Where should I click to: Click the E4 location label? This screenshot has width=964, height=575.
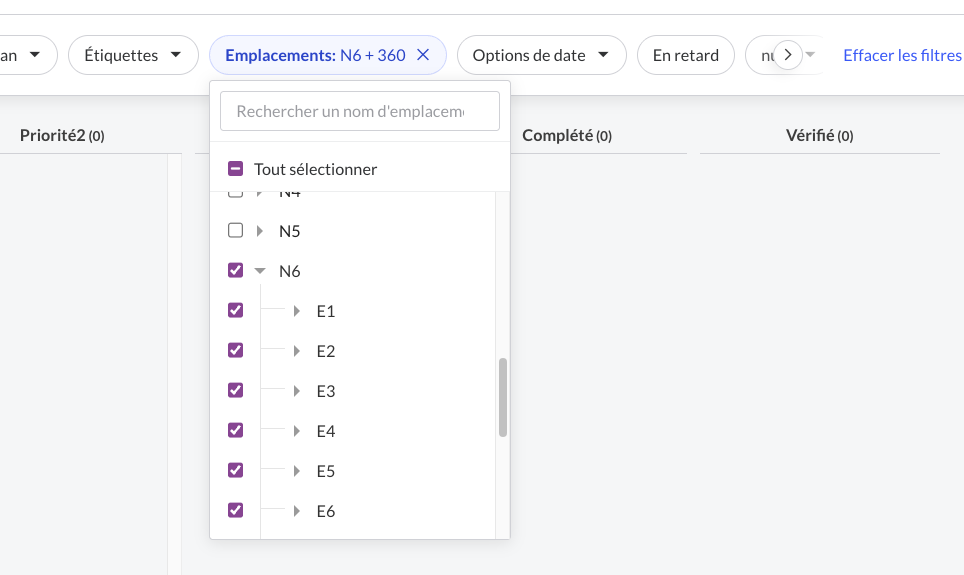tap(326, 431)
